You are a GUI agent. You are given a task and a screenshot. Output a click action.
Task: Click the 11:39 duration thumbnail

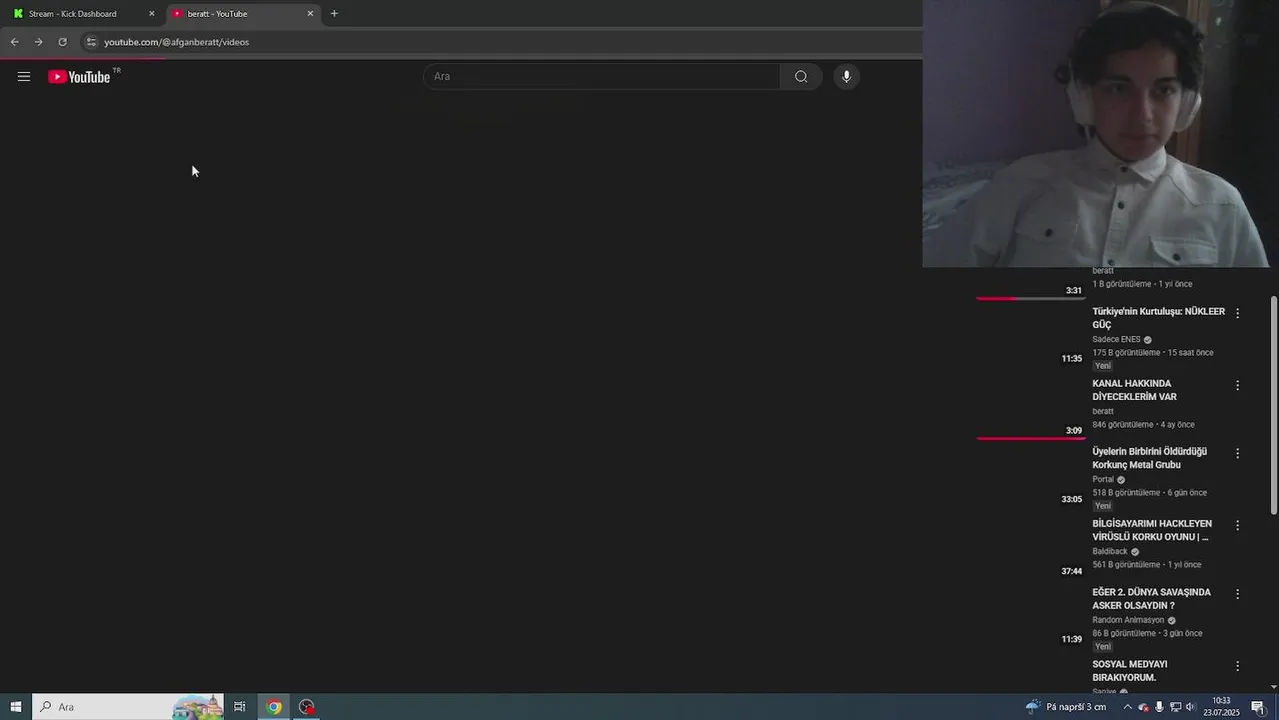coord(1031,617)
